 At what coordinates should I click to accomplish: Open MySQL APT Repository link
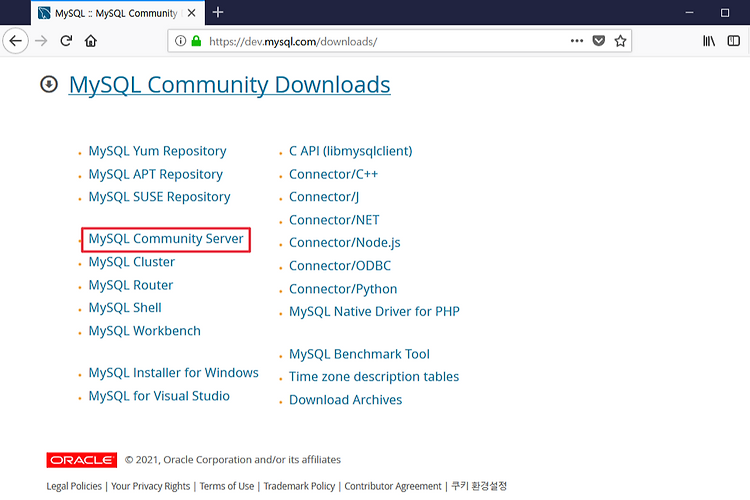156,174
